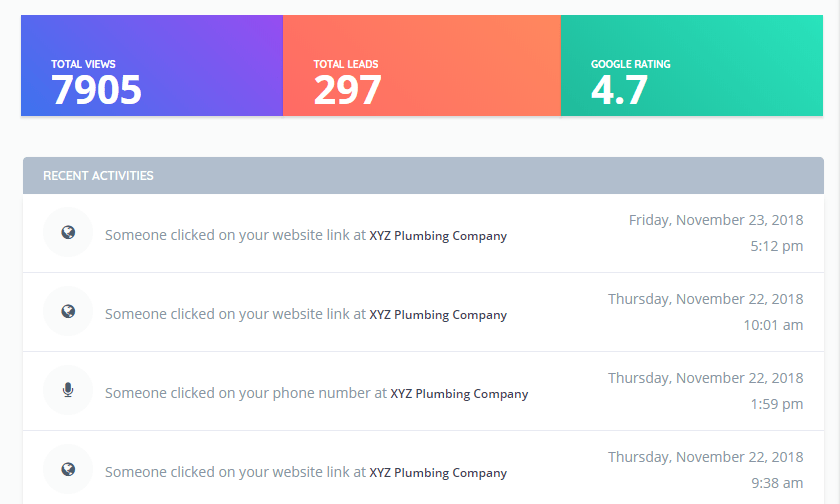
Task: Click the globe icon beside the 10:01 am activity
Action: click(x=68, y=311)
